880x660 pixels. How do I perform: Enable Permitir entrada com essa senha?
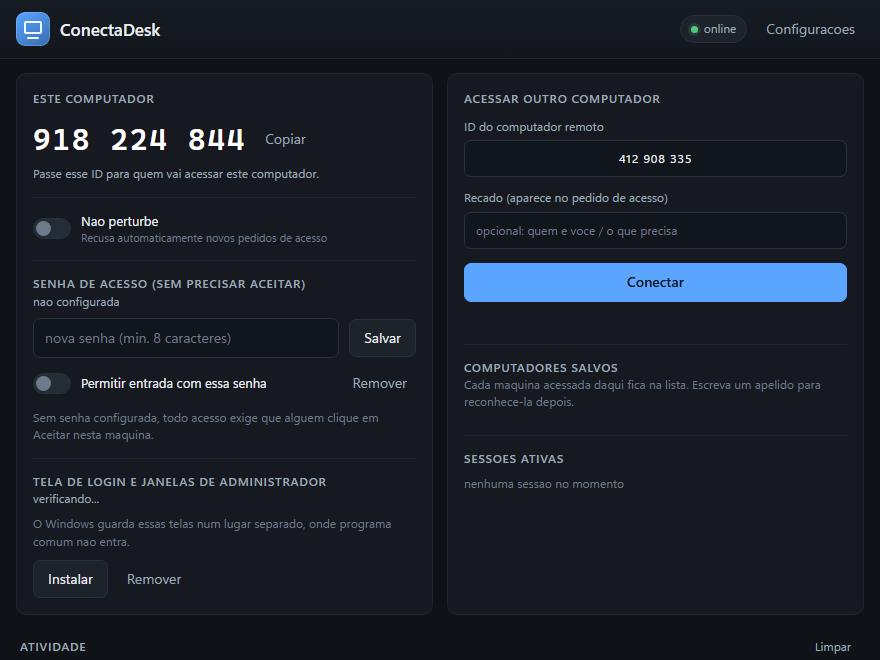click(x=52, y=383)
